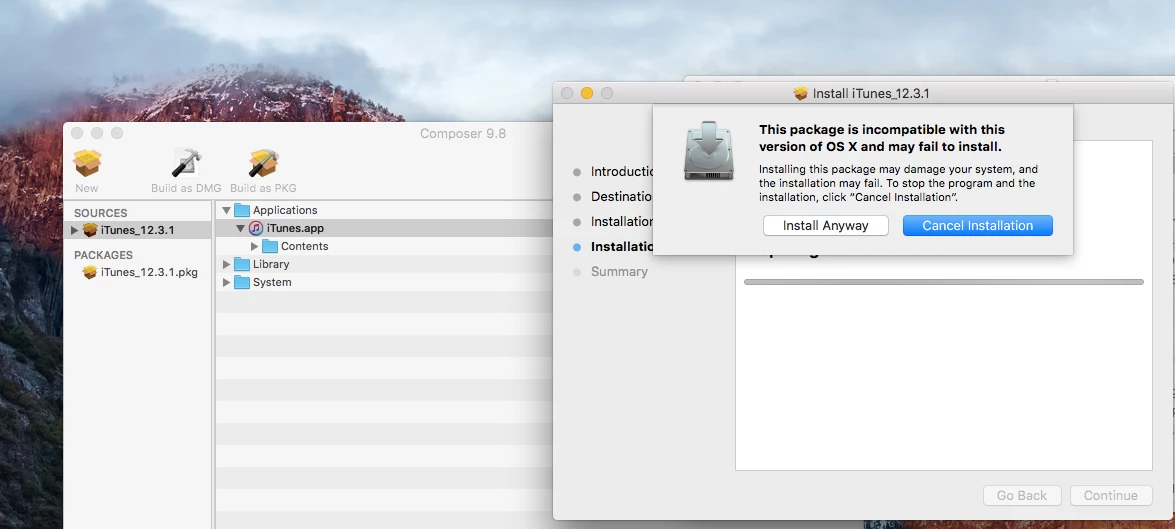Click the Library label in file tree
This screenshot has height=529, width=1175.
[271, 264]
